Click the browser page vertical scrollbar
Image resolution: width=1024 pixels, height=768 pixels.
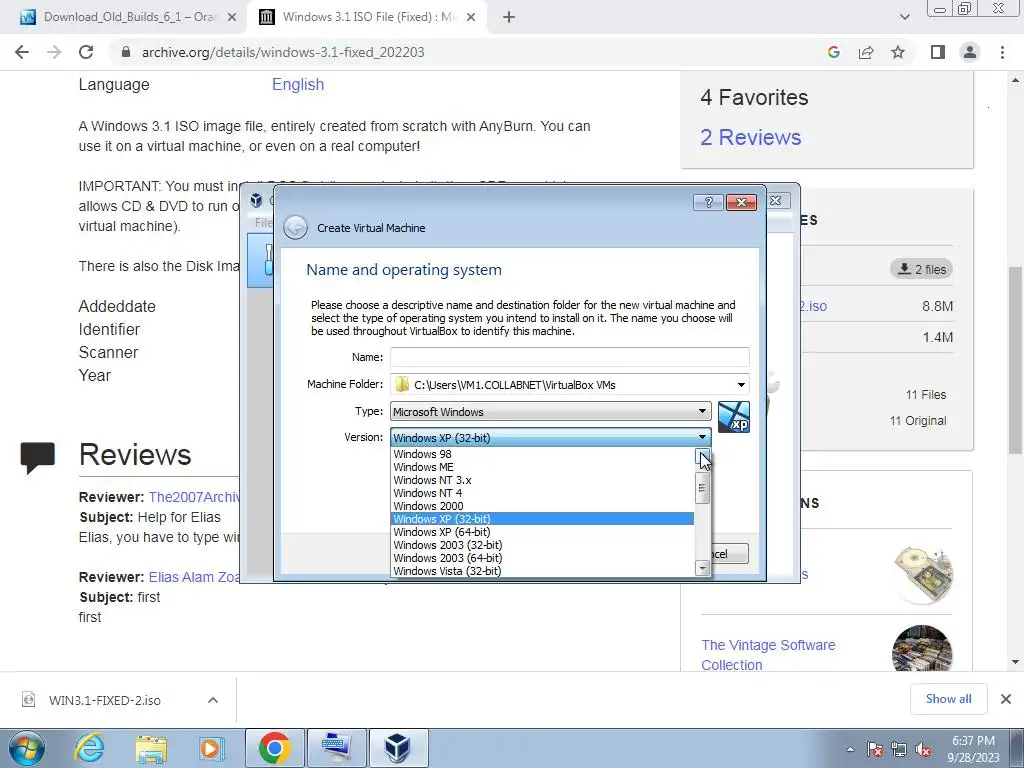1015,359
